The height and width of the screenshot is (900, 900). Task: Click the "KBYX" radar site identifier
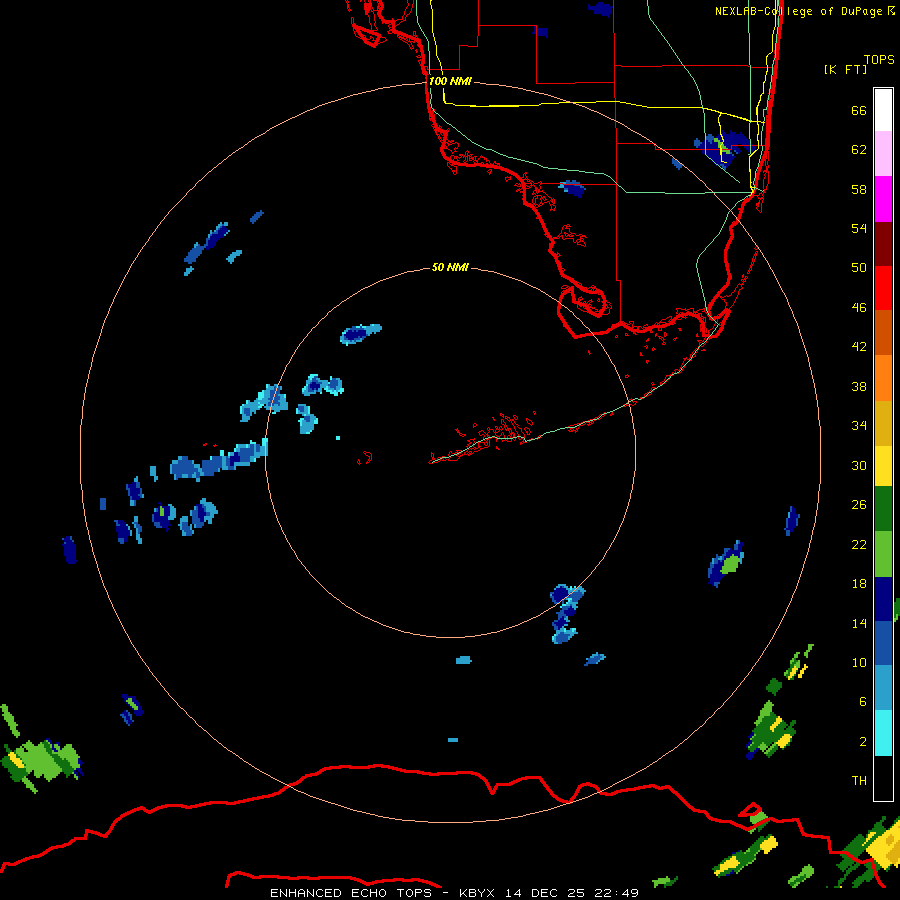click(476, 893)
